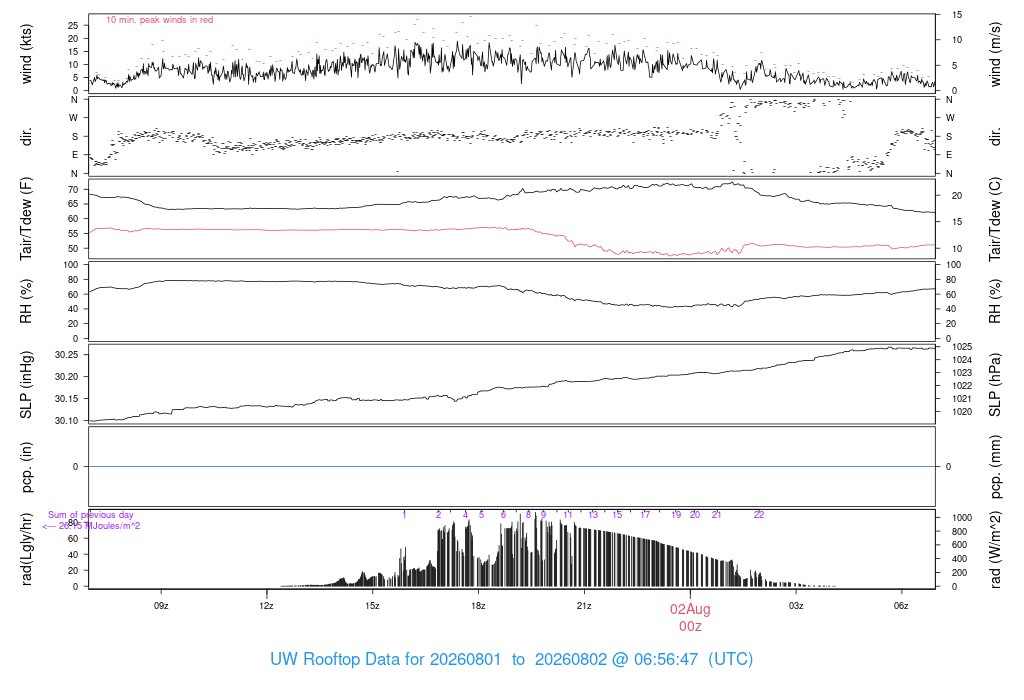The width and height of the screenshot is (1024, 700).
Task: Click the Tair/Tdew (F) axis label
Action: pyautogui.click(x=26, y=219)
